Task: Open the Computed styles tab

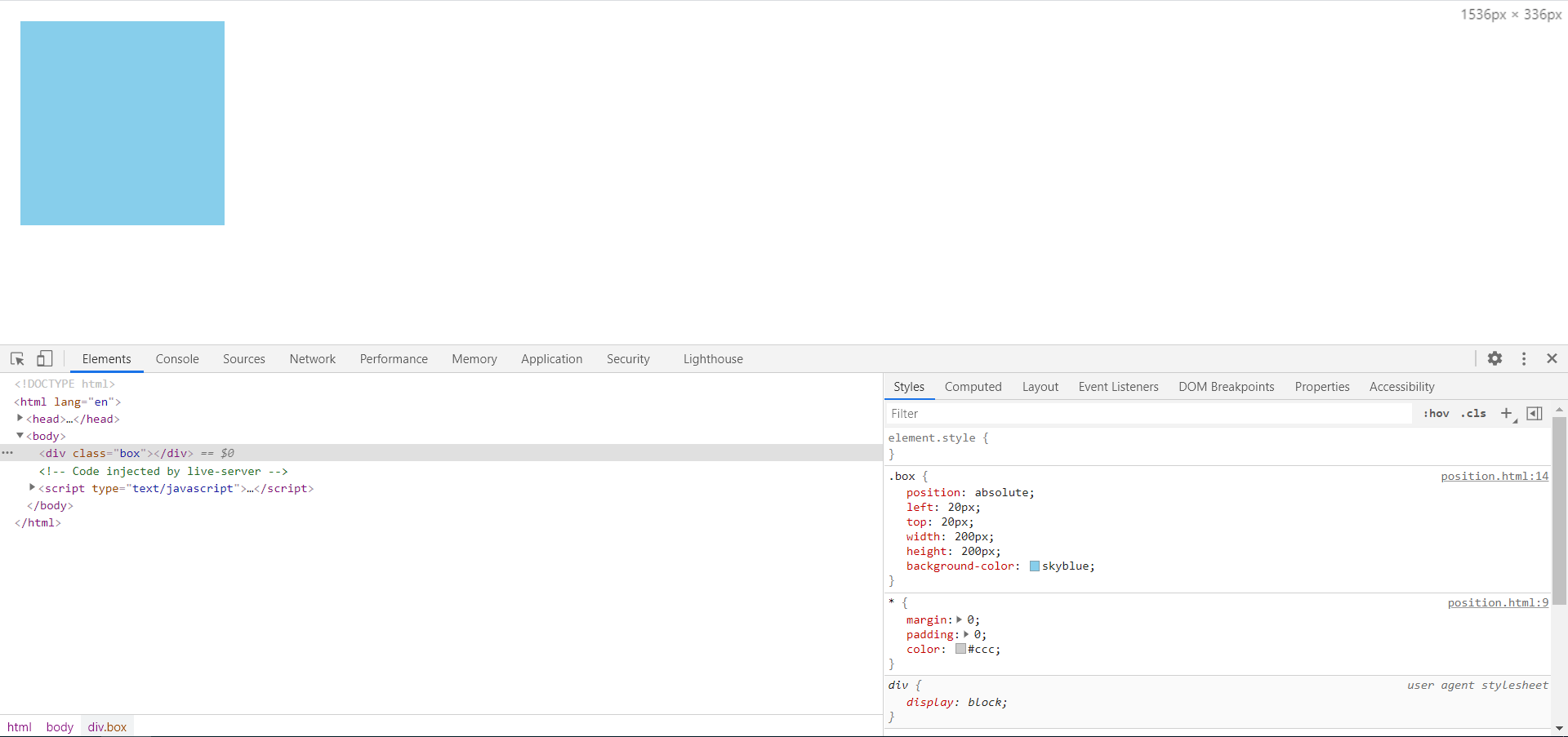Action: click(973, 387)
